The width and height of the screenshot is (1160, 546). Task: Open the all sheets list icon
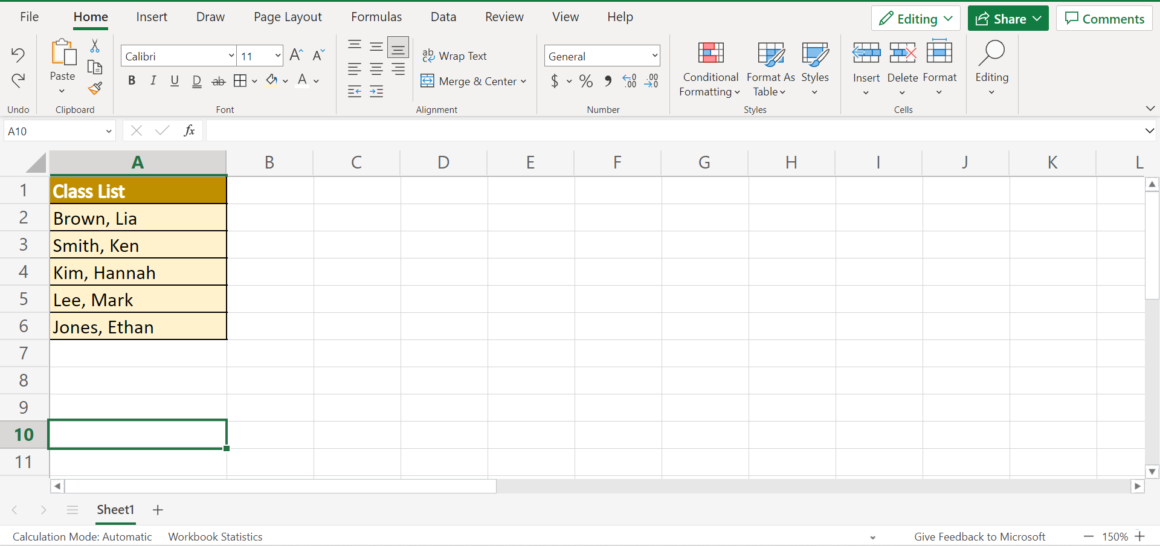tap(72, 510)
